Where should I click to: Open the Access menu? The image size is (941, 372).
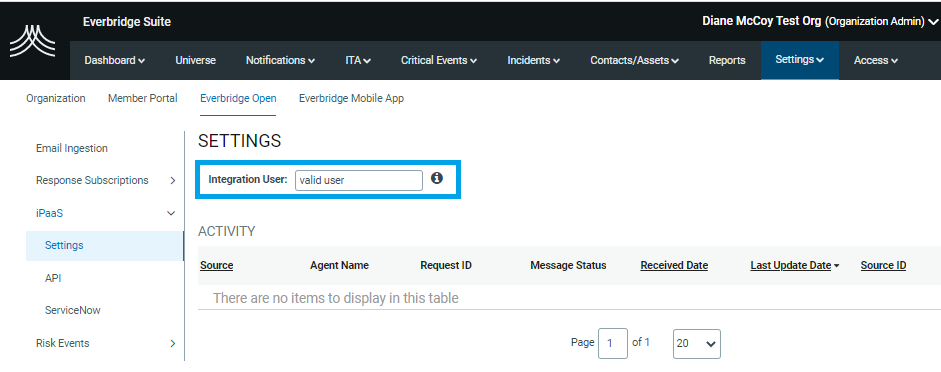[x=876, y=60]
